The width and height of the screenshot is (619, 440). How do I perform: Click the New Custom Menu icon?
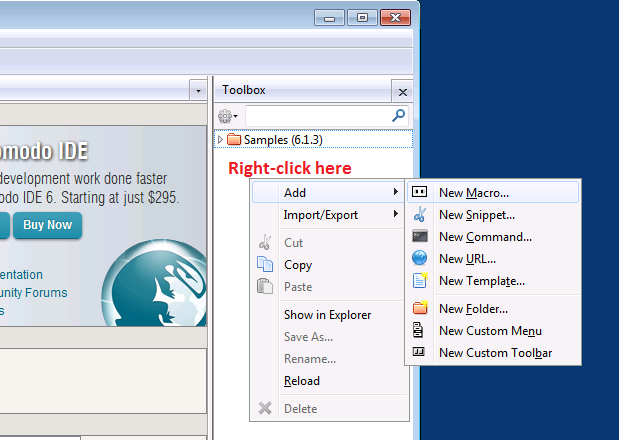418,330
